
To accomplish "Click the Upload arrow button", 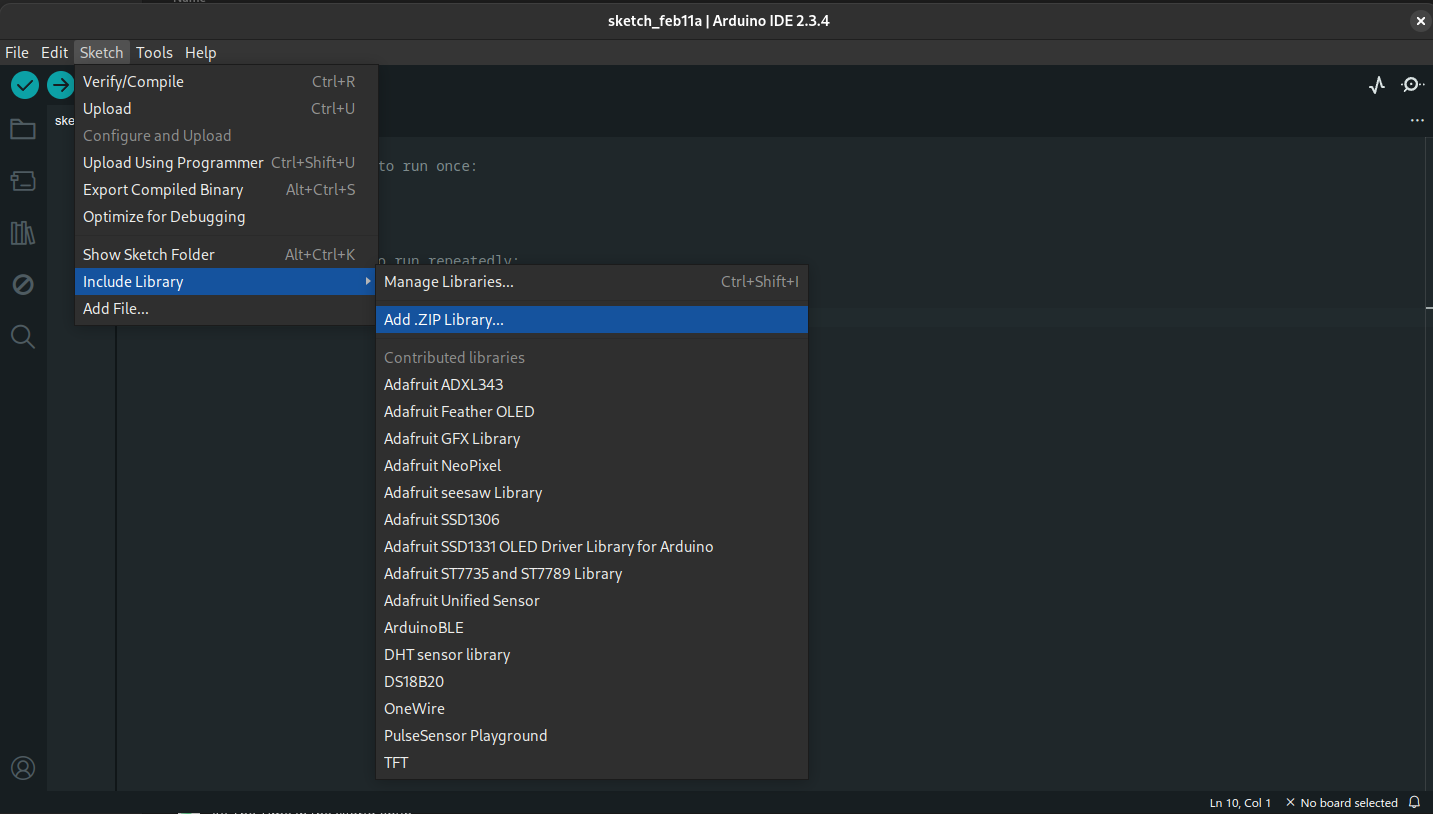I will [x=61, y=85].
